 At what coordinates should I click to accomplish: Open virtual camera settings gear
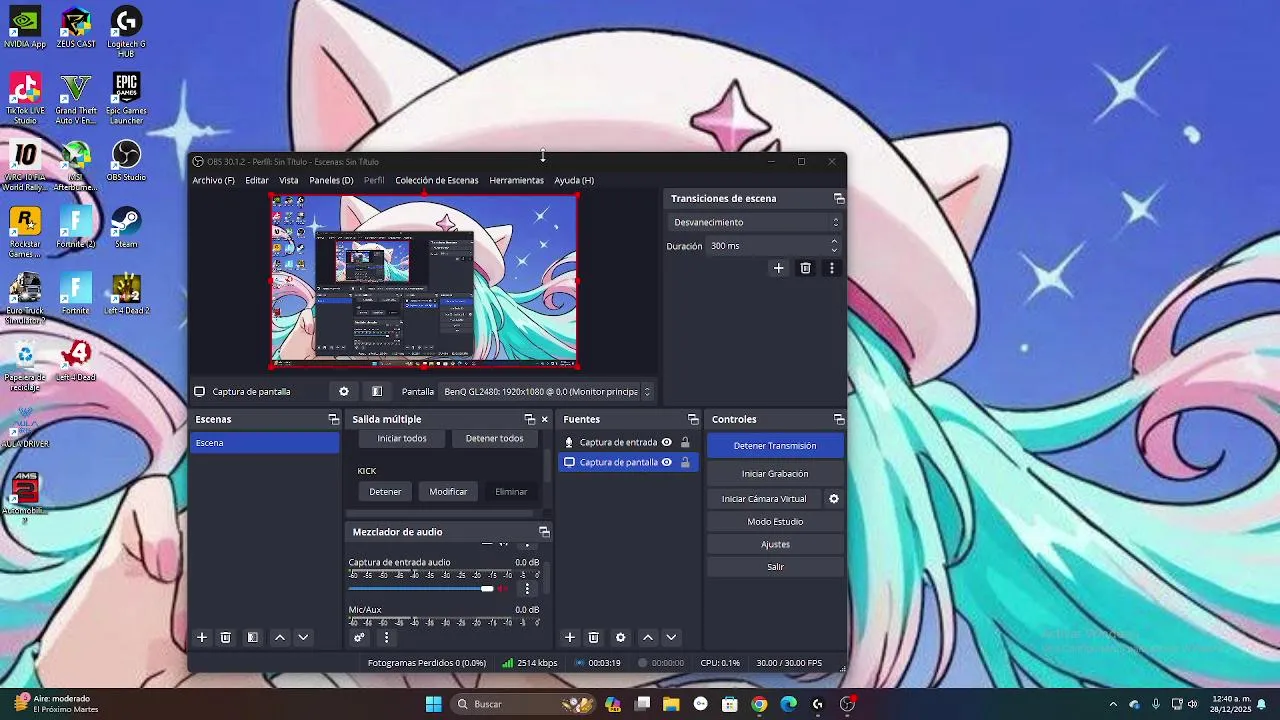pyautogui.click(x=834, y=499)
